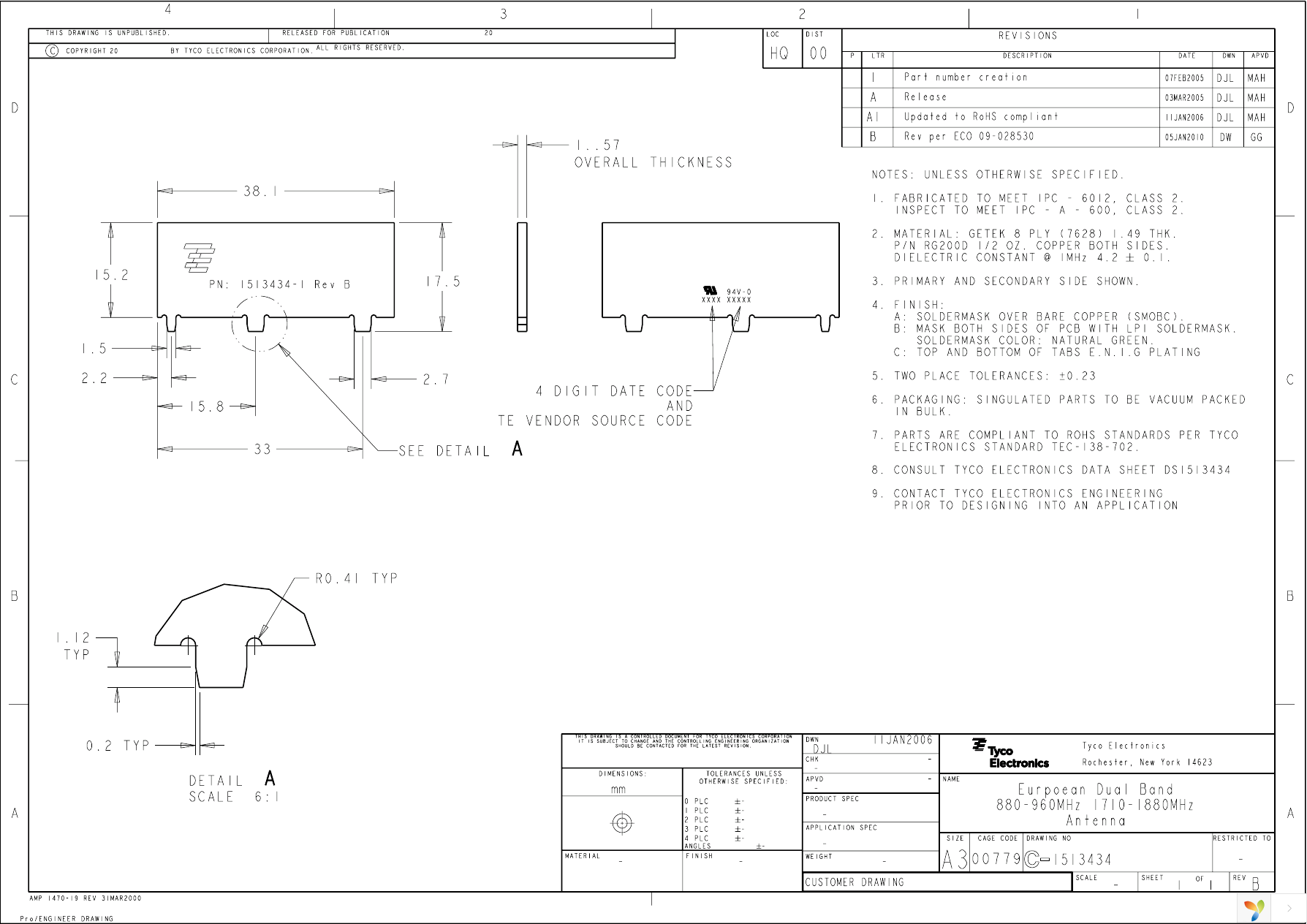1307x924 pixels.
Task: Click the 'HQ' location code
Action: (779, 53)
